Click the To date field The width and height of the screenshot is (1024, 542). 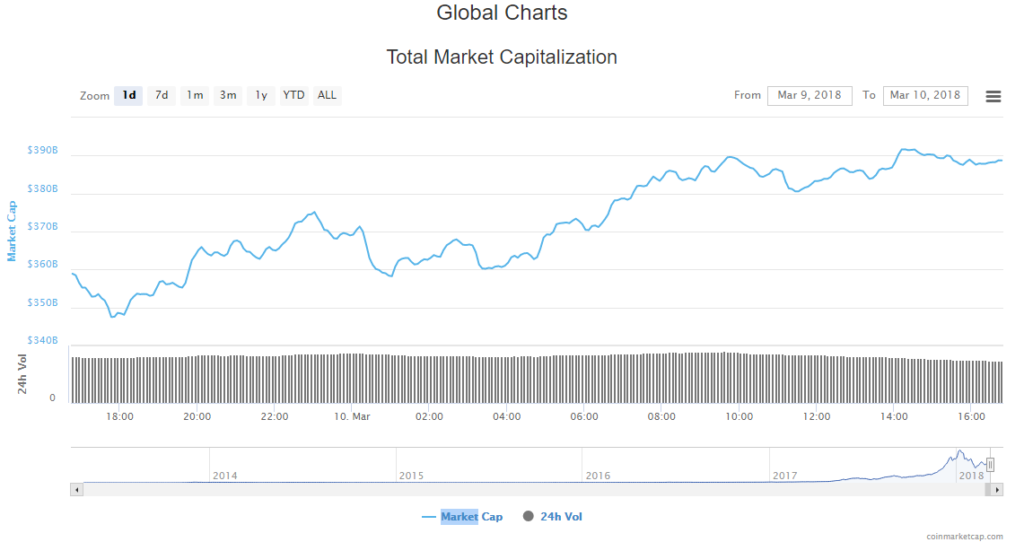(925, 96)
